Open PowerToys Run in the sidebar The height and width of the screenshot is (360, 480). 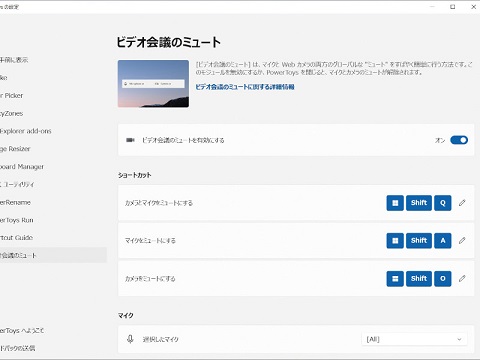(x=17, y=220)
